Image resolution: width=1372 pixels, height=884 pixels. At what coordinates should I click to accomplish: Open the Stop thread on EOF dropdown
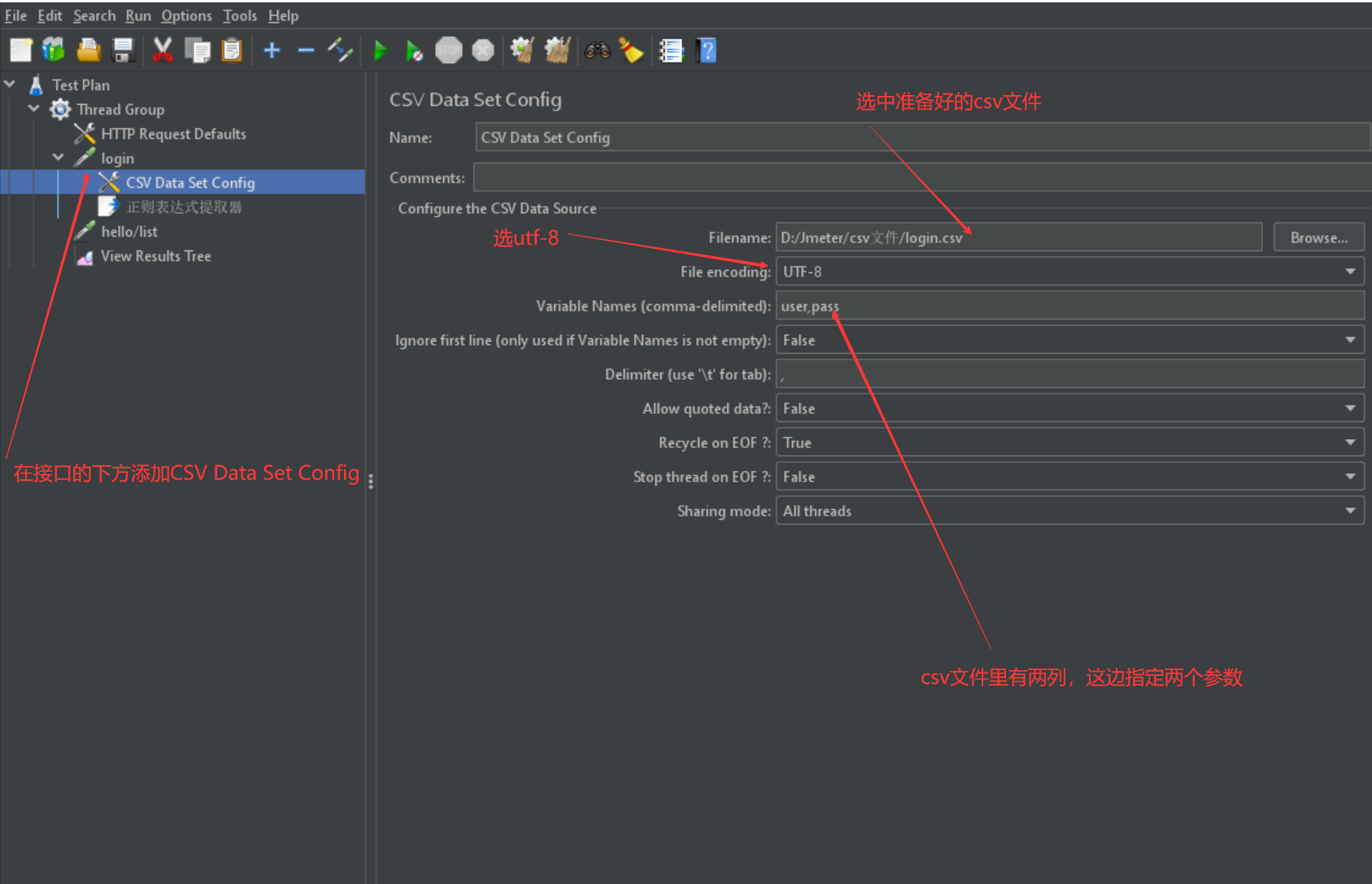point(1350,477)
